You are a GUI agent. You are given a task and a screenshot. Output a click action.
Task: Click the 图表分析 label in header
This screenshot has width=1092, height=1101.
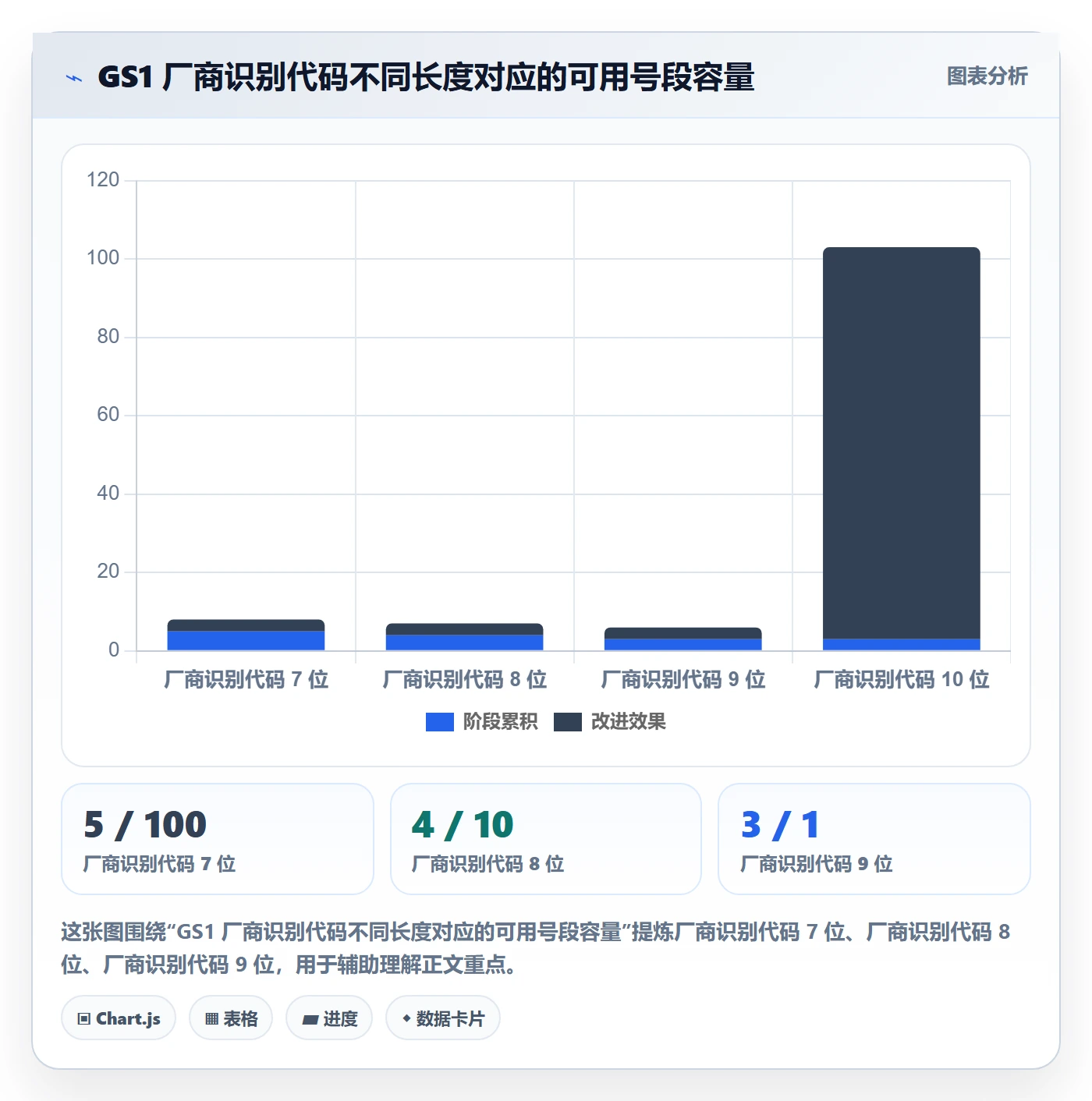coord(987,76)
